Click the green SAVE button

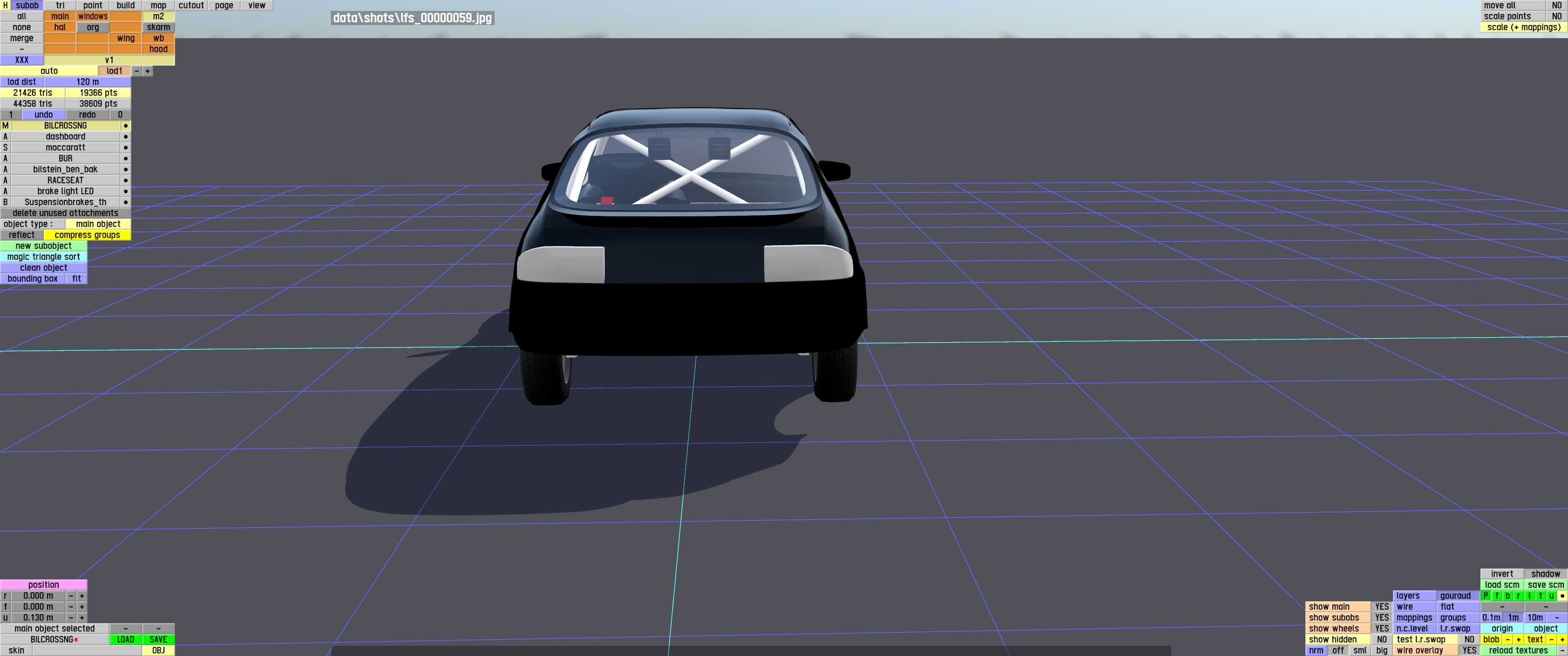pos(158,639)
